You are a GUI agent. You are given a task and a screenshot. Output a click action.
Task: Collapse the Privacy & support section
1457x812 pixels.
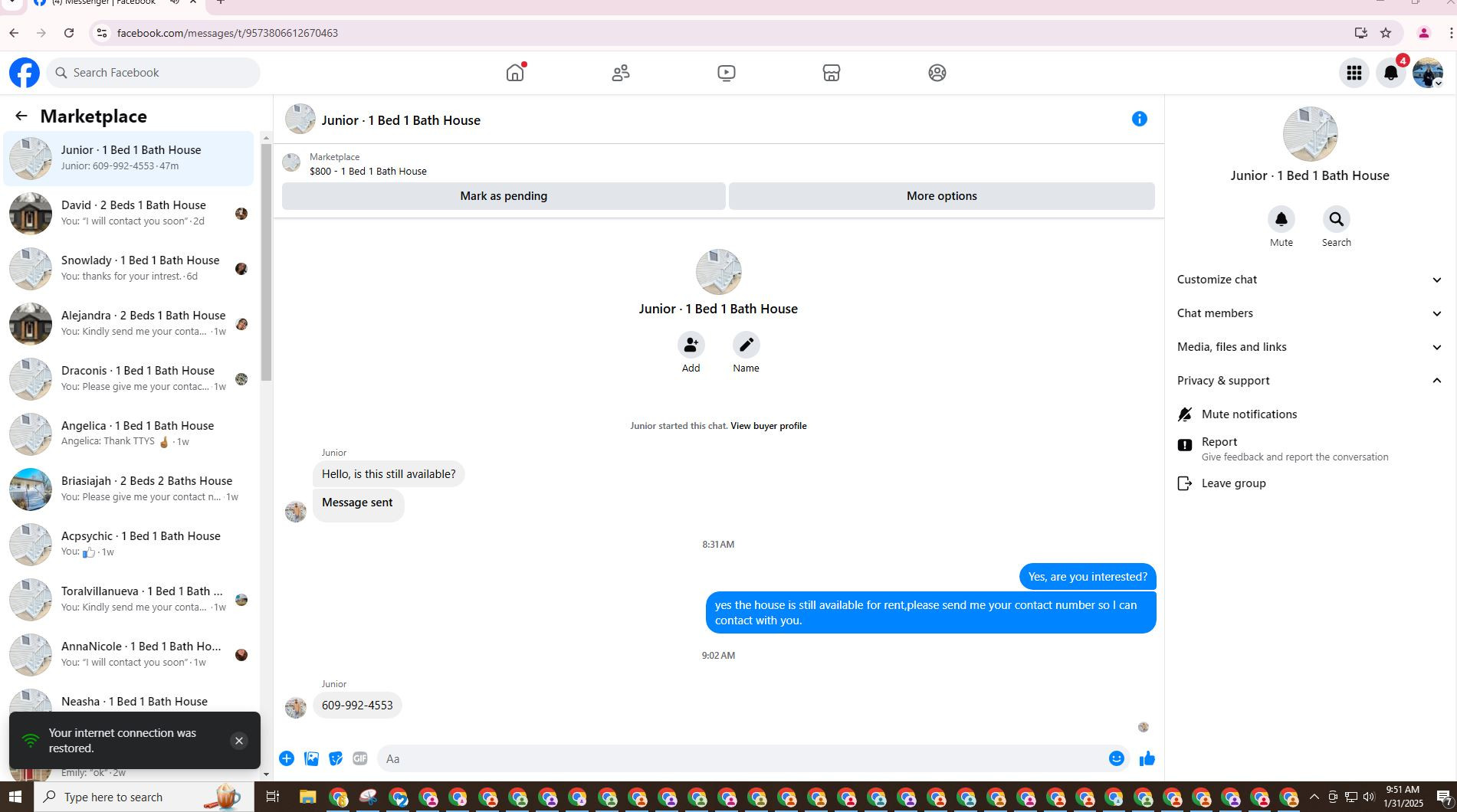(1311, 381)
